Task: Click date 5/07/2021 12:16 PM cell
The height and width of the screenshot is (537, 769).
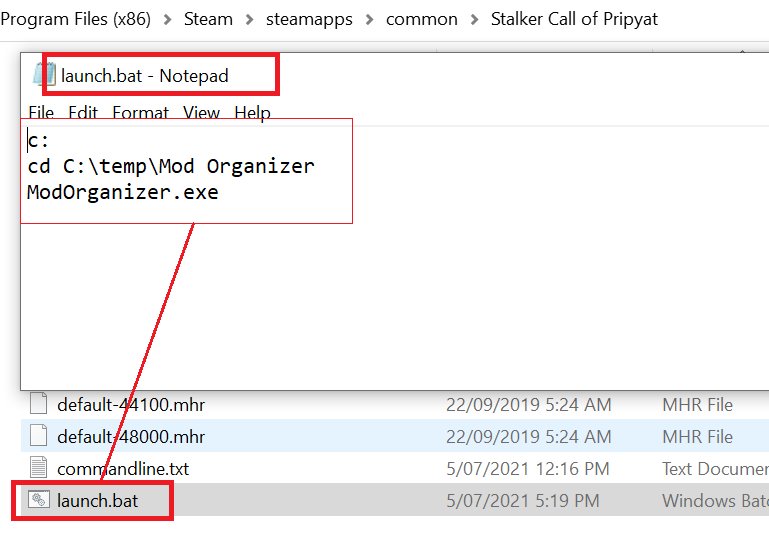Action: [x=528, y=469]
